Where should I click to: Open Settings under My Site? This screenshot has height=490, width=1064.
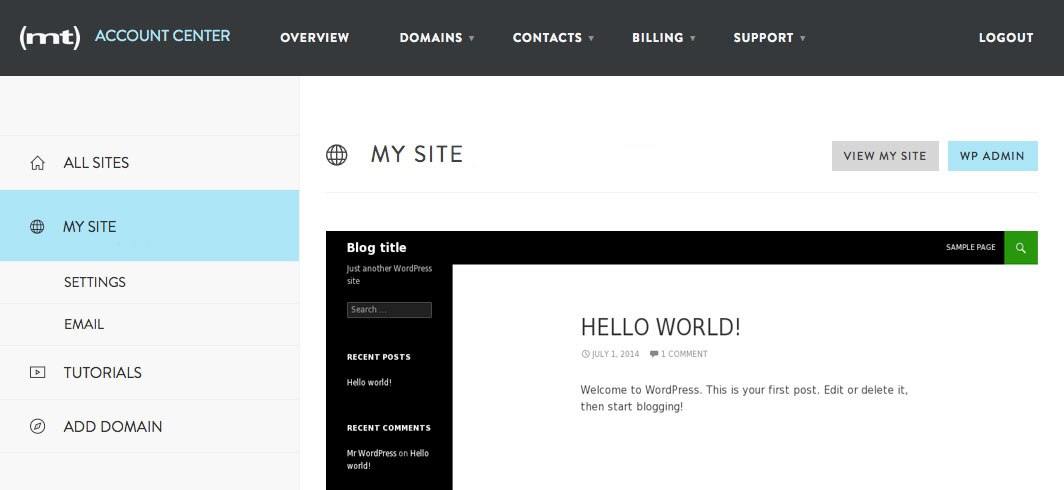click(149, 282)
